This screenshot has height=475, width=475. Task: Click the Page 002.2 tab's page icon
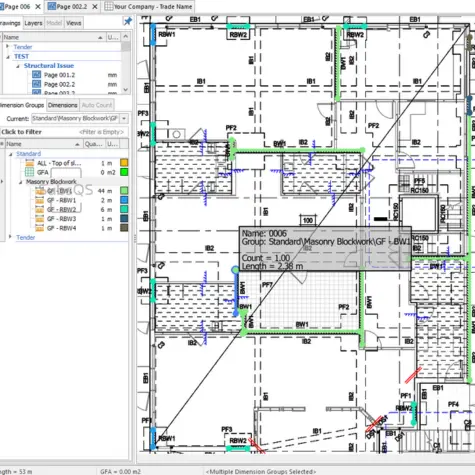pos(52,6)
